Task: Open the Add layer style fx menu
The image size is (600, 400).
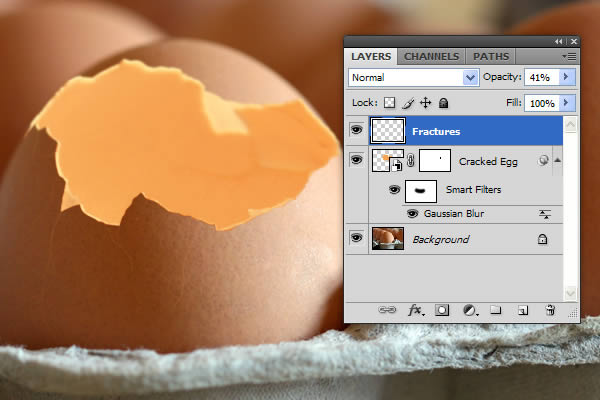Action: point(416,310)
